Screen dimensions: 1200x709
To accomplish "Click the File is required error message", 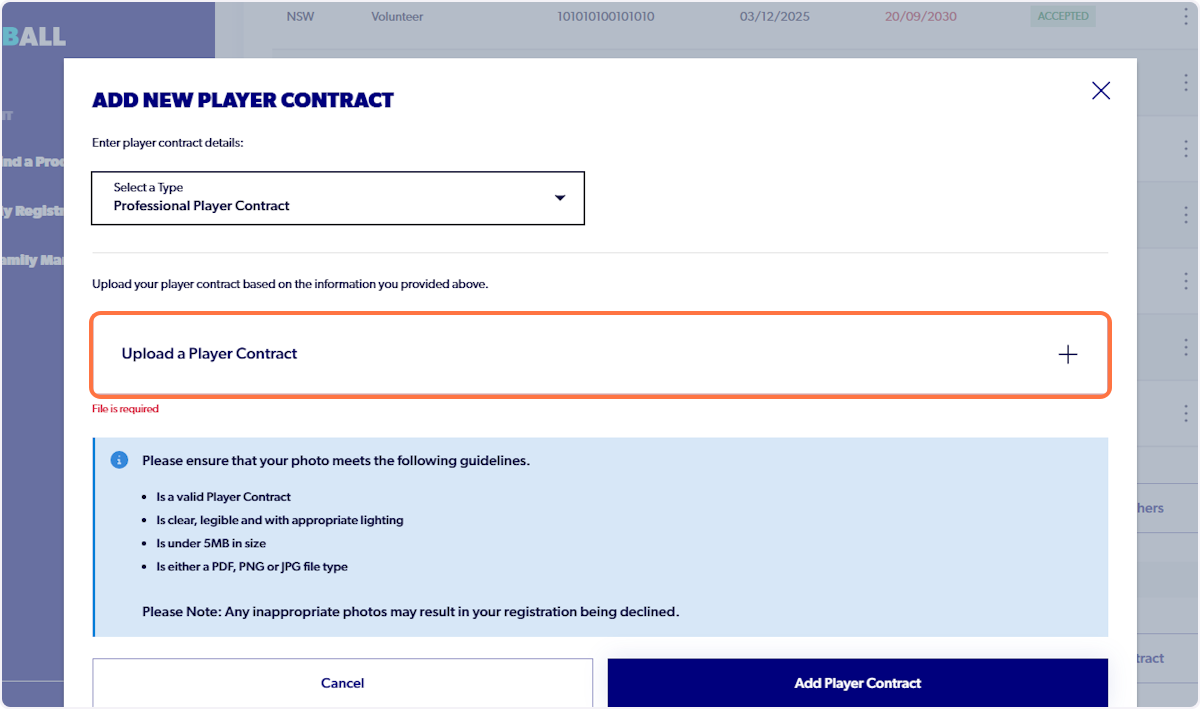I will (125, 408).
